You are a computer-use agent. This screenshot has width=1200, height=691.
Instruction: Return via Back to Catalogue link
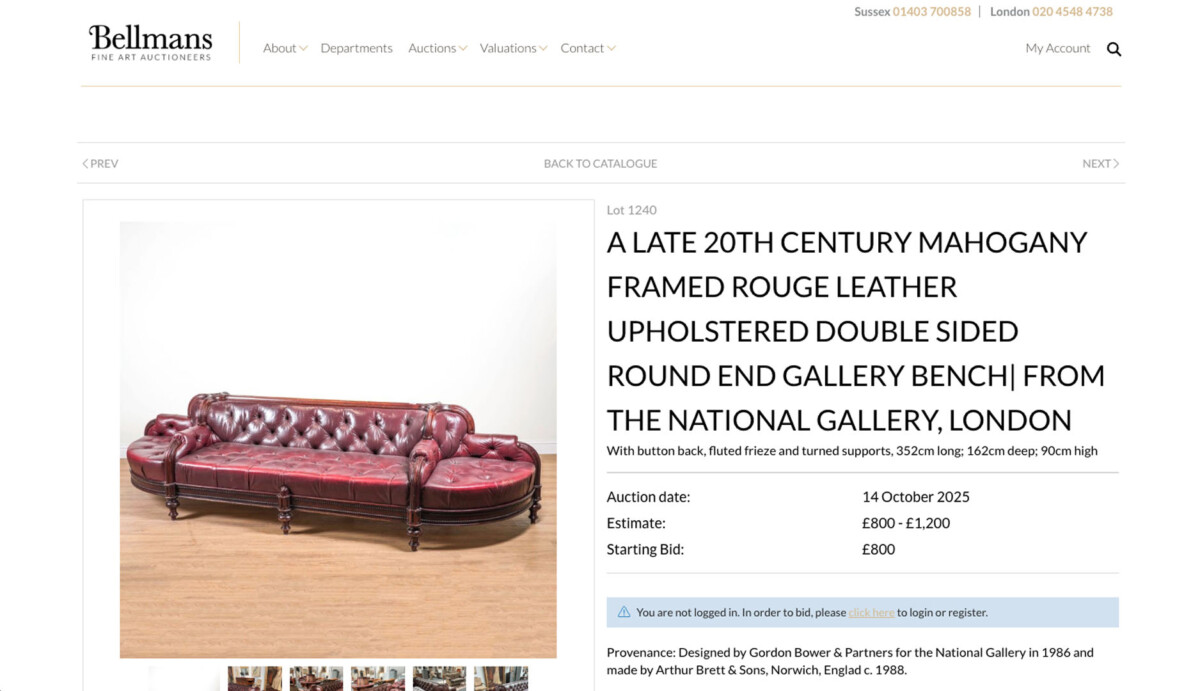pyautogui.click(x=600, y=163)
